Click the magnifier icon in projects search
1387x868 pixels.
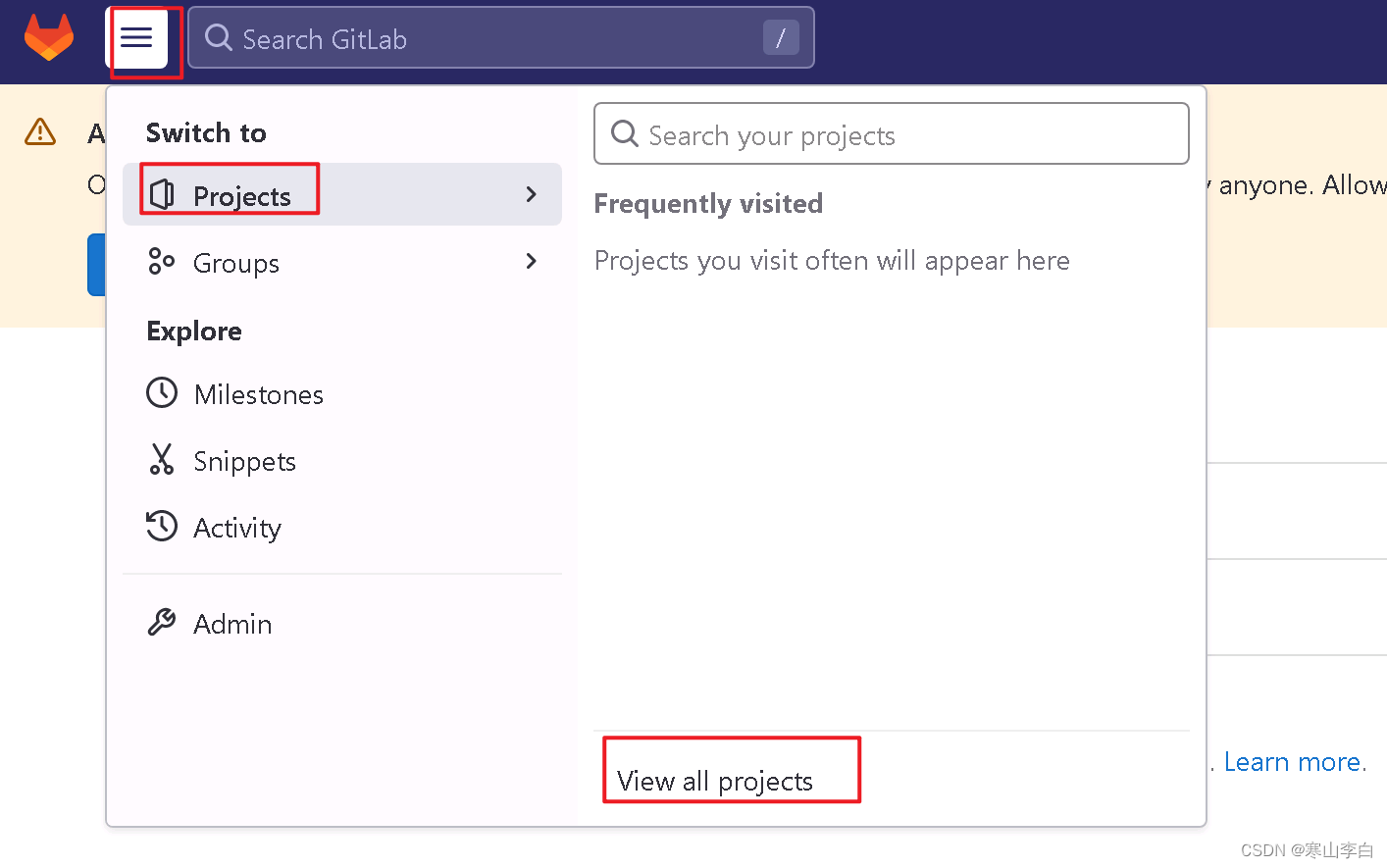coord(625,133)
